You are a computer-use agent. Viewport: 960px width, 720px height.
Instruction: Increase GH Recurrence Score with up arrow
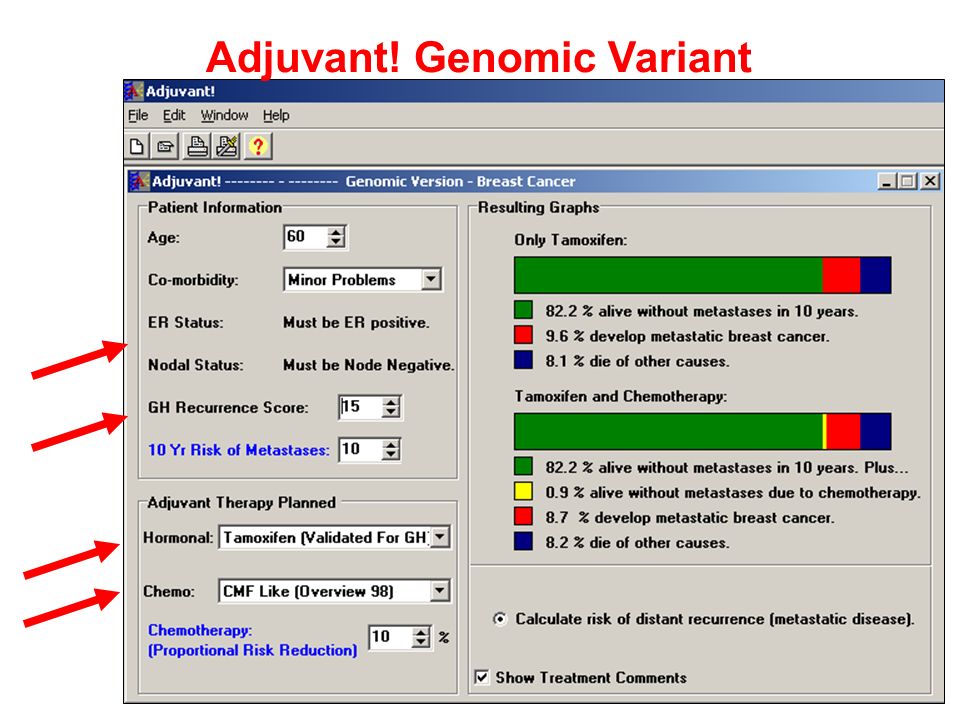391,402
